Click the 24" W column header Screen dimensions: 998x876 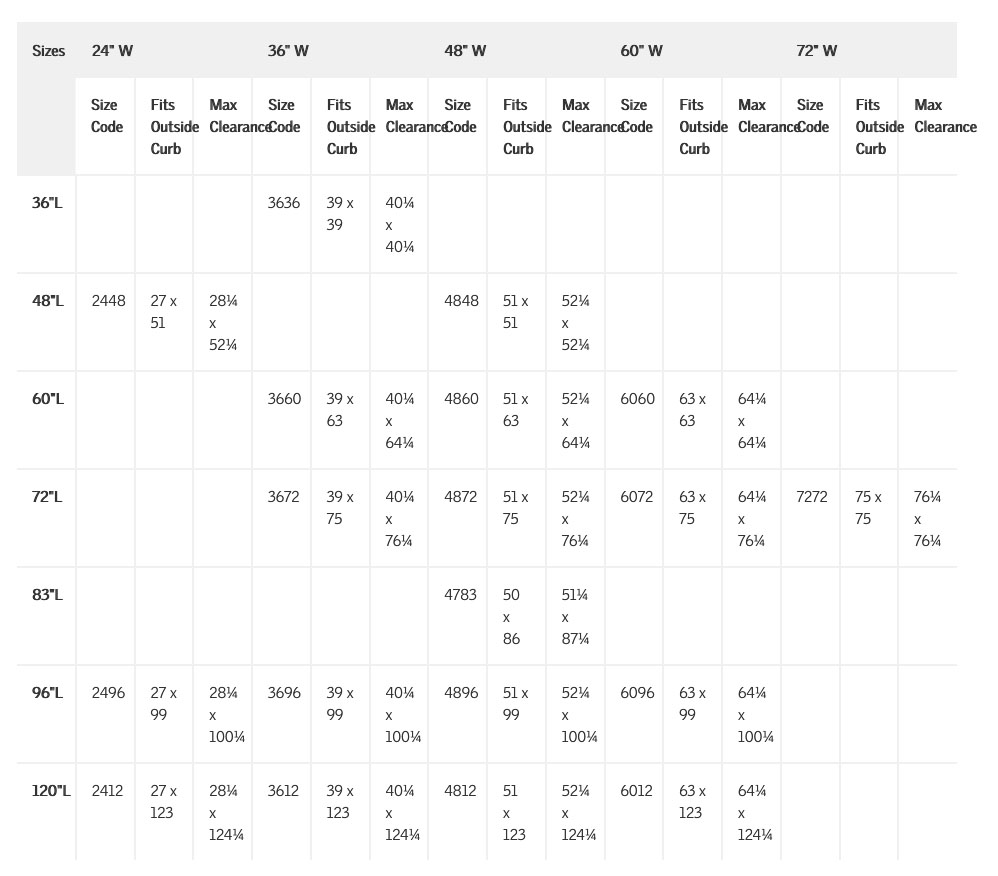(112, 51)
